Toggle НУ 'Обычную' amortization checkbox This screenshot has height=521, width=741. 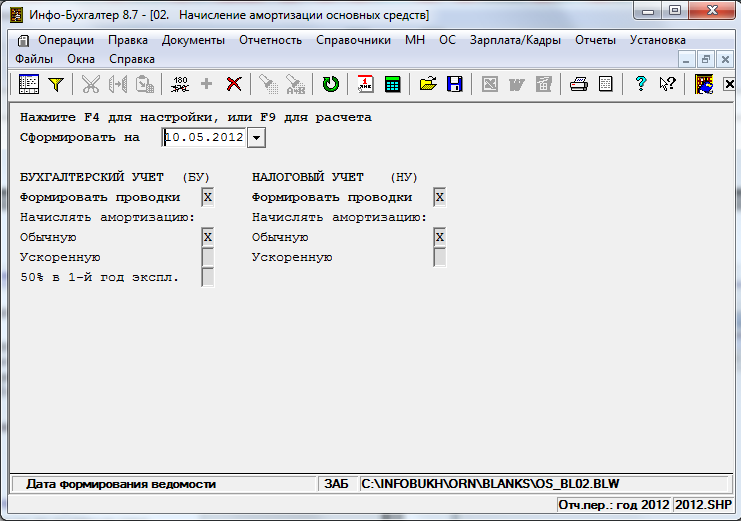440,237
